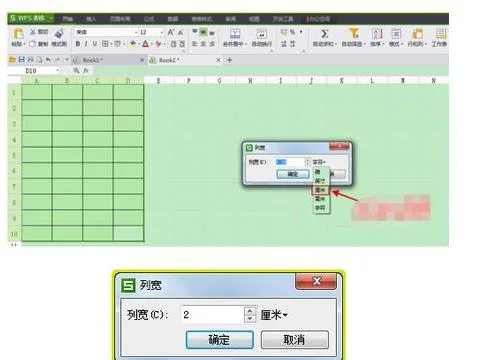Switch to the Book2 document tab
This screenshot has height=360, width=479.
point(185,60)
